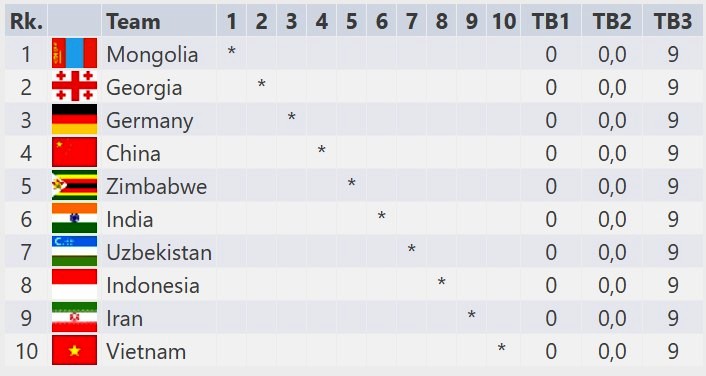The width and height of the screenshot is (706, 376).
Task: Click the Vietnam flag icon
Action: pyautogui.click(x=74, y=350)
